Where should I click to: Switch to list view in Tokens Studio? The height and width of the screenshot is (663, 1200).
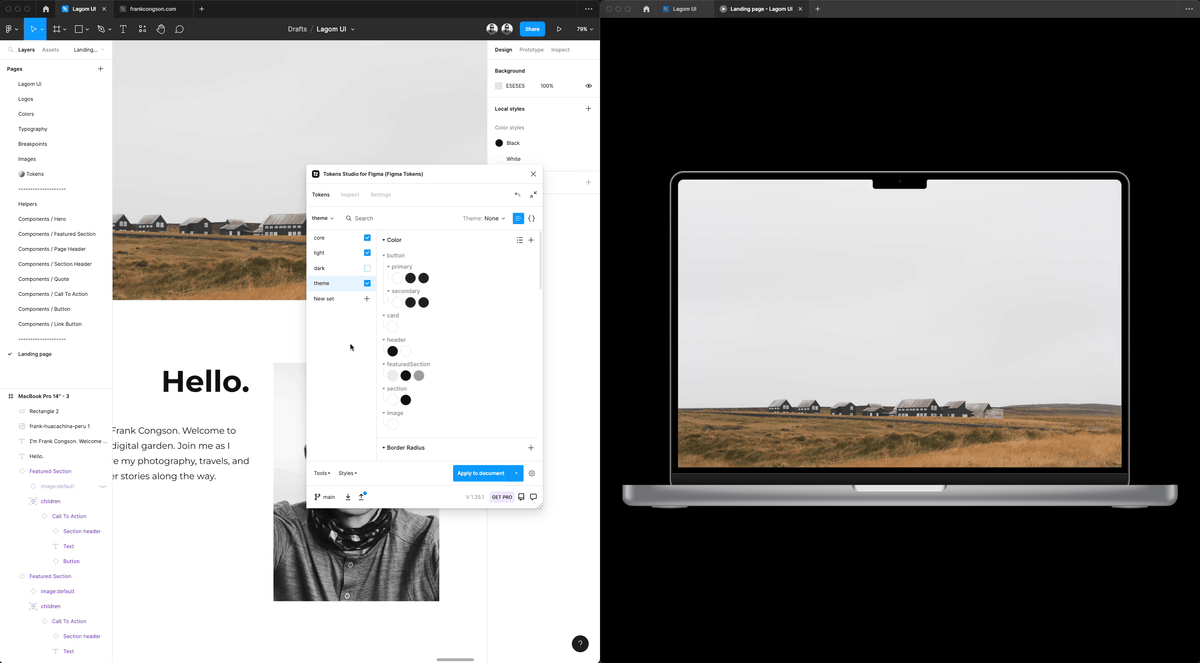[x=518, y=218]
